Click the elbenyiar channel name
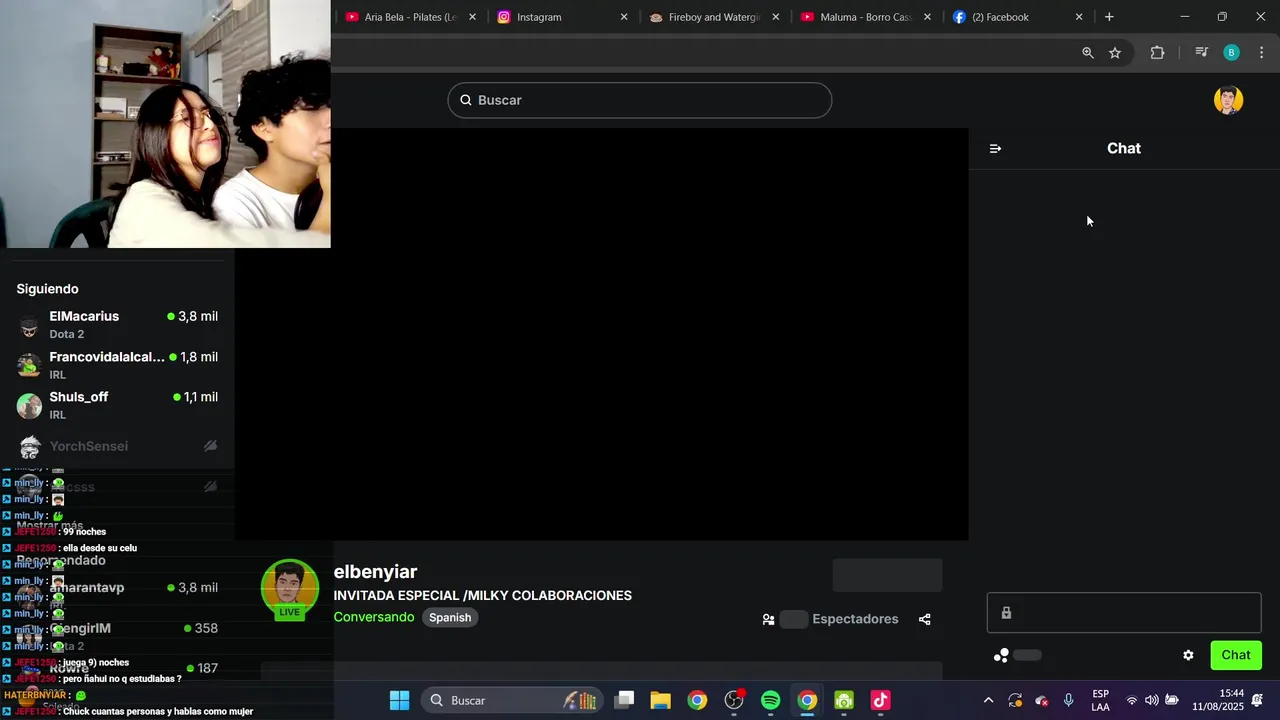 [x=375, y=572]
